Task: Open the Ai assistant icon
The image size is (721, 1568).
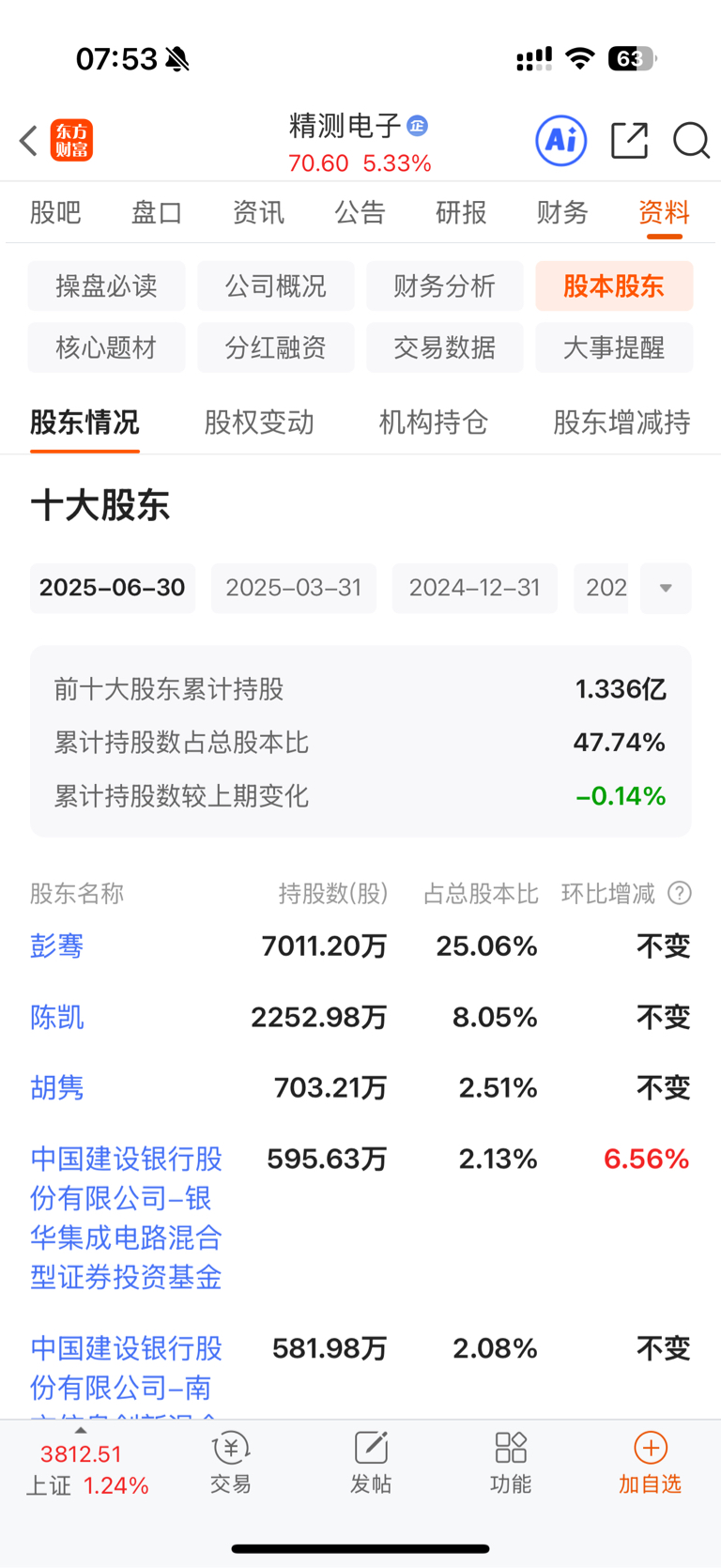Action: click(561, 141)
